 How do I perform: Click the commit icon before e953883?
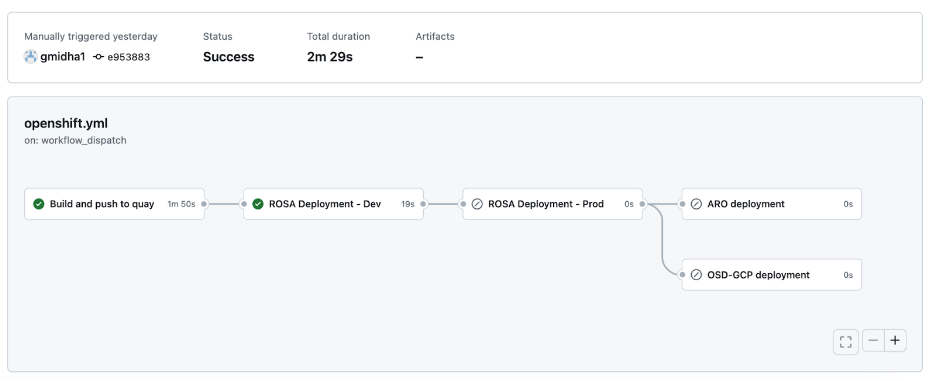point(98,57)
